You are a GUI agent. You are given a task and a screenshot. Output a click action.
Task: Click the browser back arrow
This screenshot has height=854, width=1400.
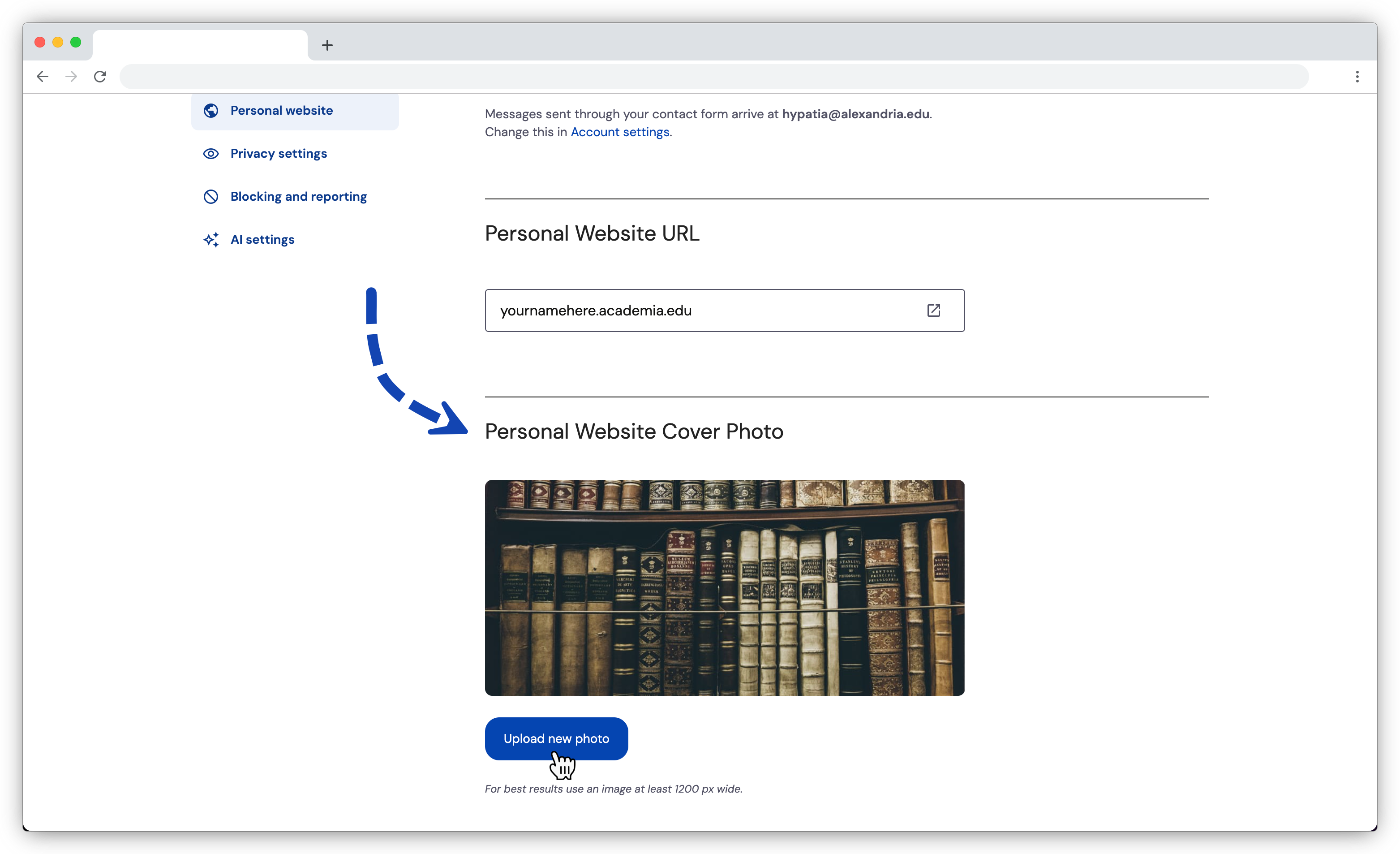(43, 76)
